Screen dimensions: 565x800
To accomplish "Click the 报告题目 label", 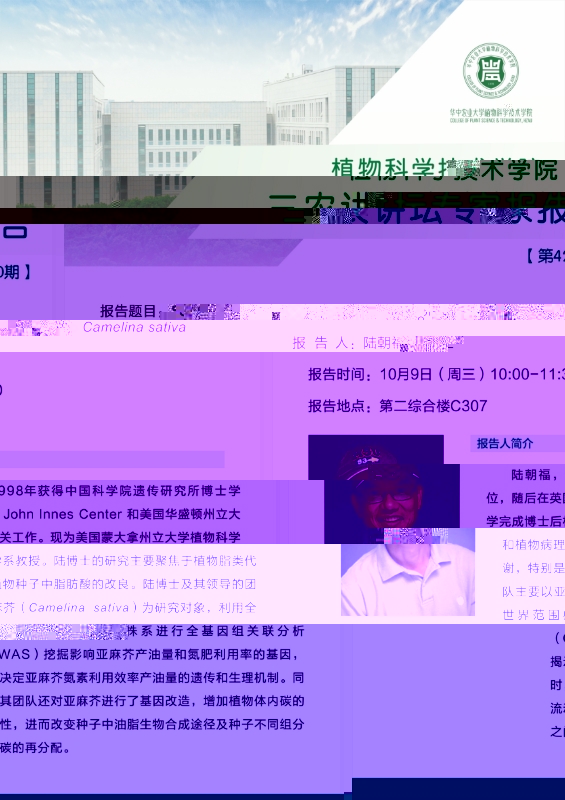I will 128,311.
